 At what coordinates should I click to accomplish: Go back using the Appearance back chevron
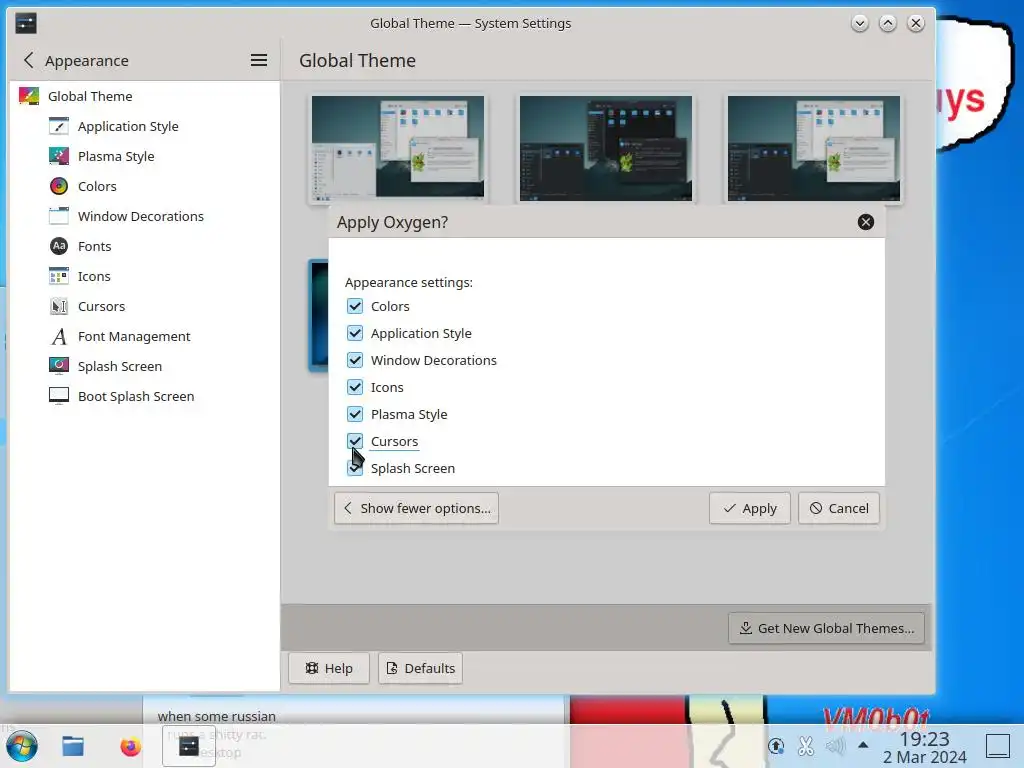(28, 60)
